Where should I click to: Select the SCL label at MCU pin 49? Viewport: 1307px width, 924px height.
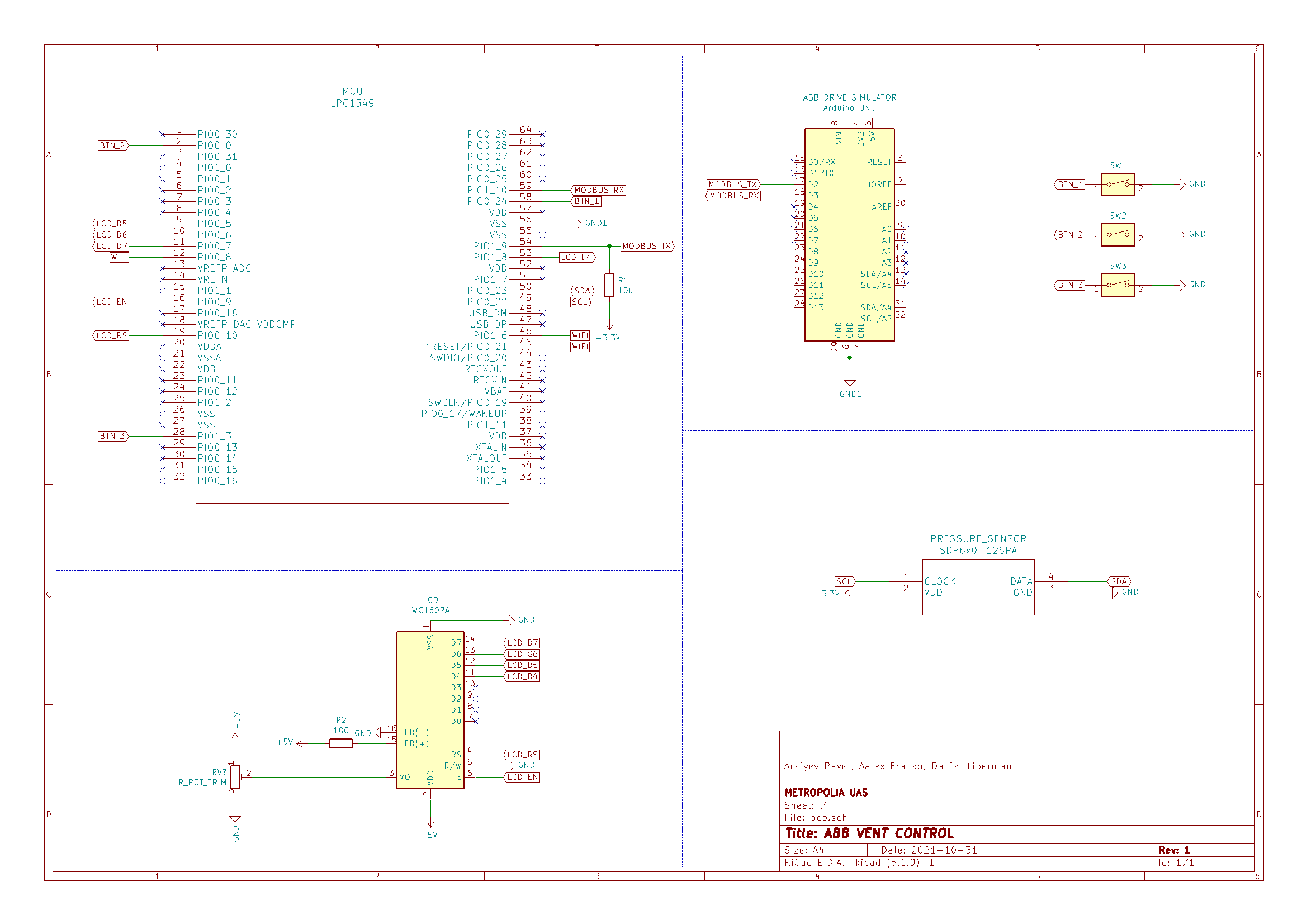(x=580, y=302)
